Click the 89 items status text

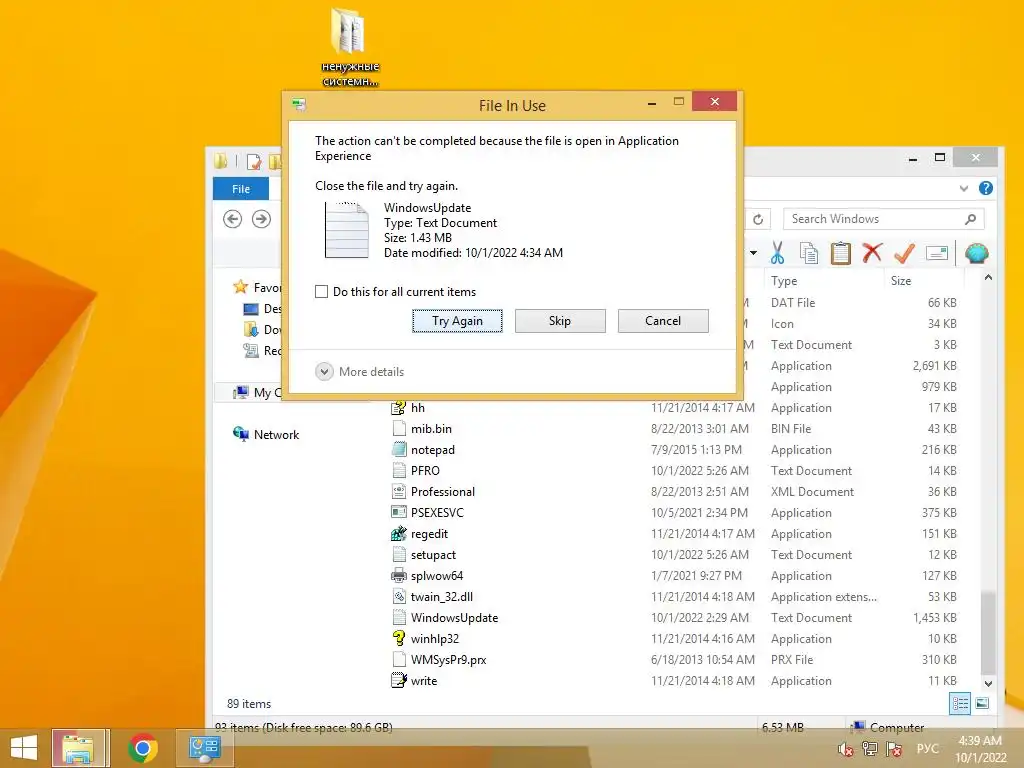[249, 703]
